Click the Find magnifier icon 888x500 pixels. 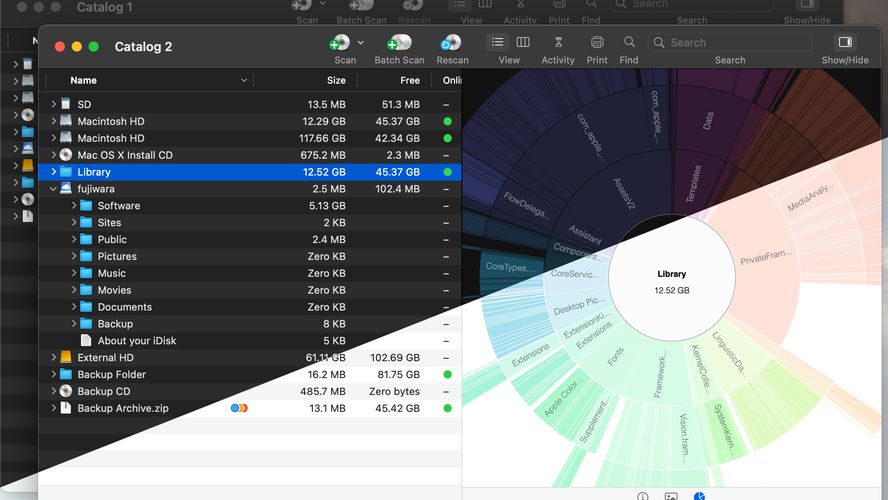pyautogui.click(x=629, y=42)
